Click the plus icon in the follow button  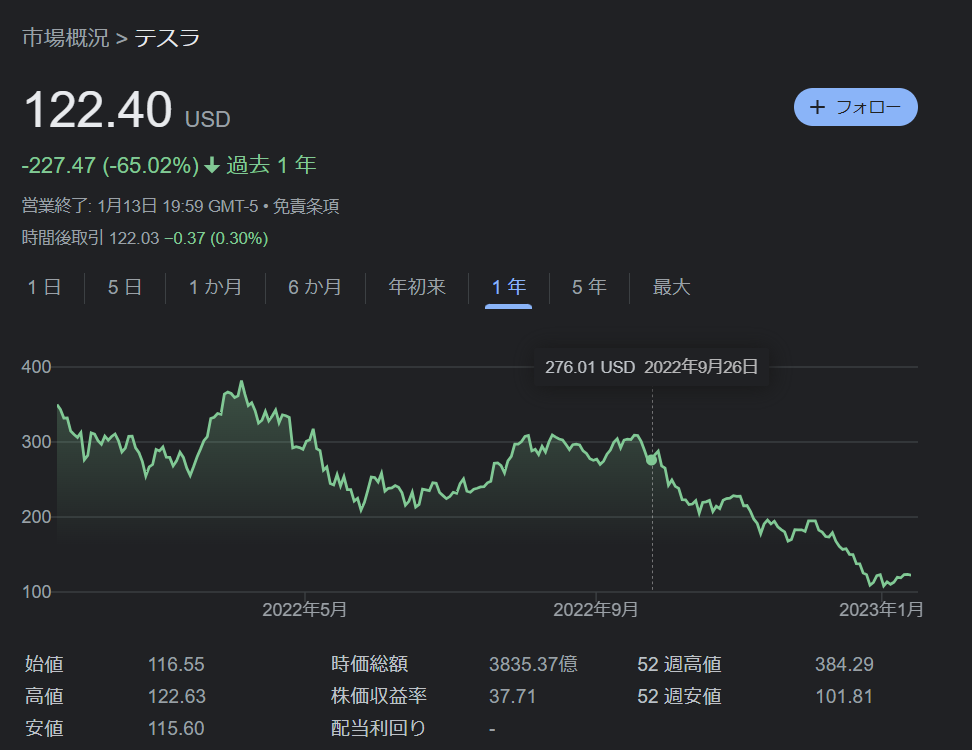pos(818,107)
